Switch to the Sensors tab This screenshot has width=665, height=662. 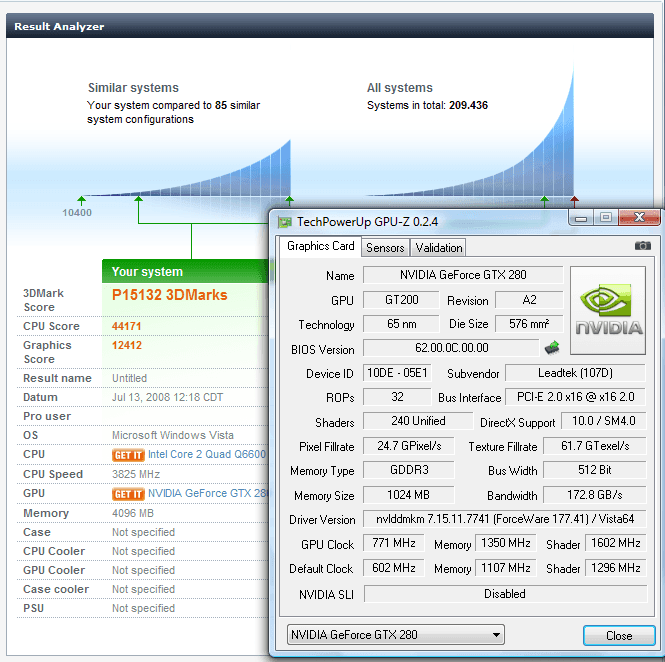click(x=385, y=248)
